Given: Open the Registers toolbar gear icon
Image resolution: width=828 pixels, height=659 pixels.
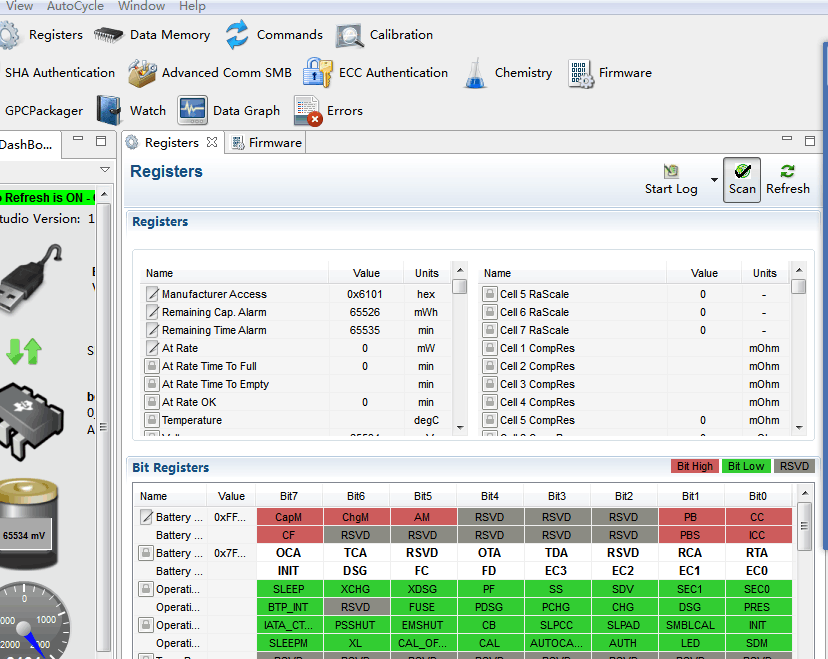Looking at the screenshot, I should tap(9, 35).
